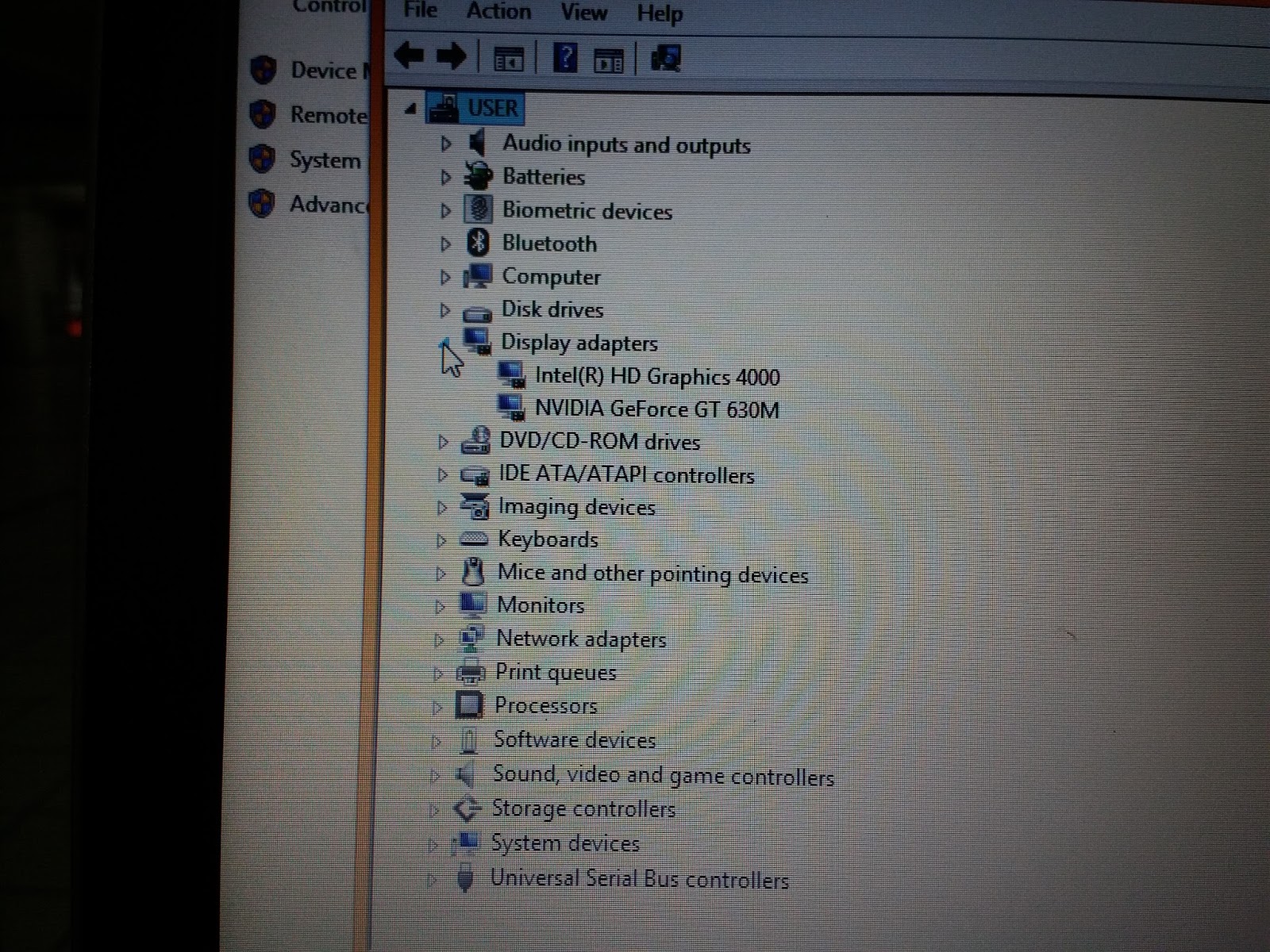The image size is (1270, 952).
Task: Click the Universal Serial Bus controllers icon
Action: point(466,877)
